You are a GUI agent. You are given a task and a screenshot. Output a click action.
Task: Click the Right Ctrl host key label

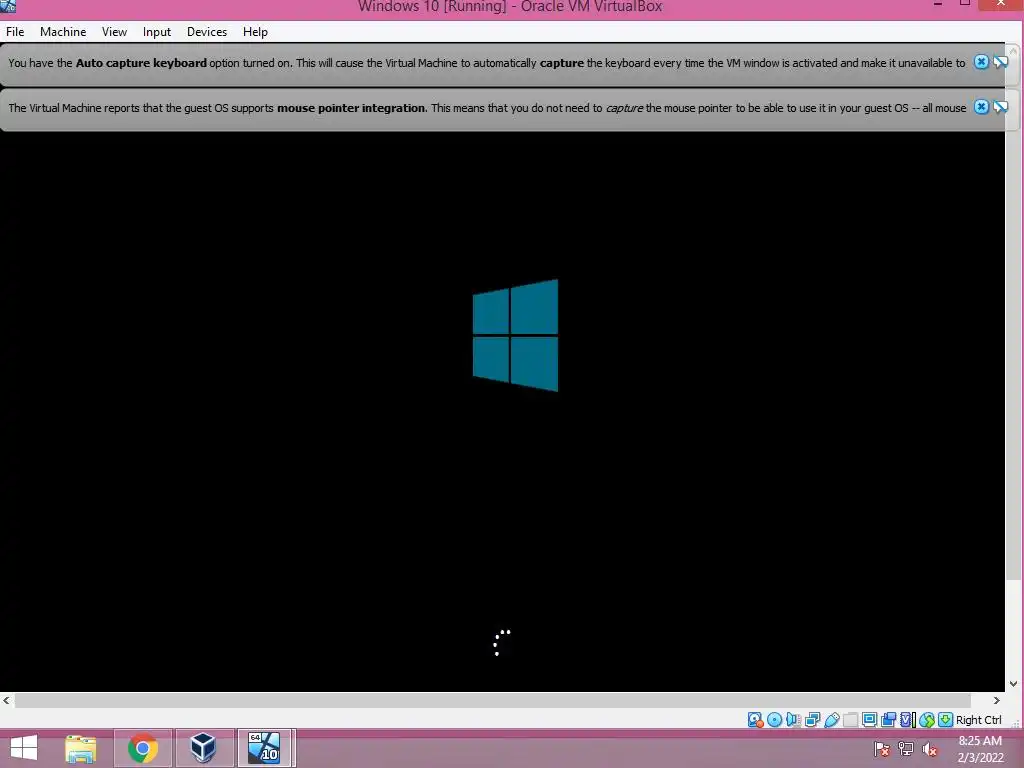pyautogui.click(x=978, y=720)
